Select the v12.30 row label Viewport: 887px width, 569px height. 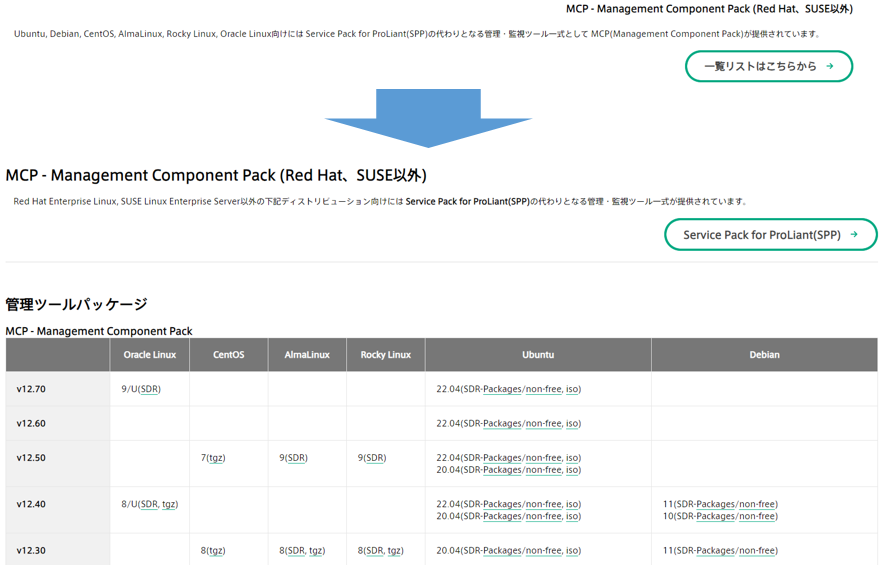[31, 550]
